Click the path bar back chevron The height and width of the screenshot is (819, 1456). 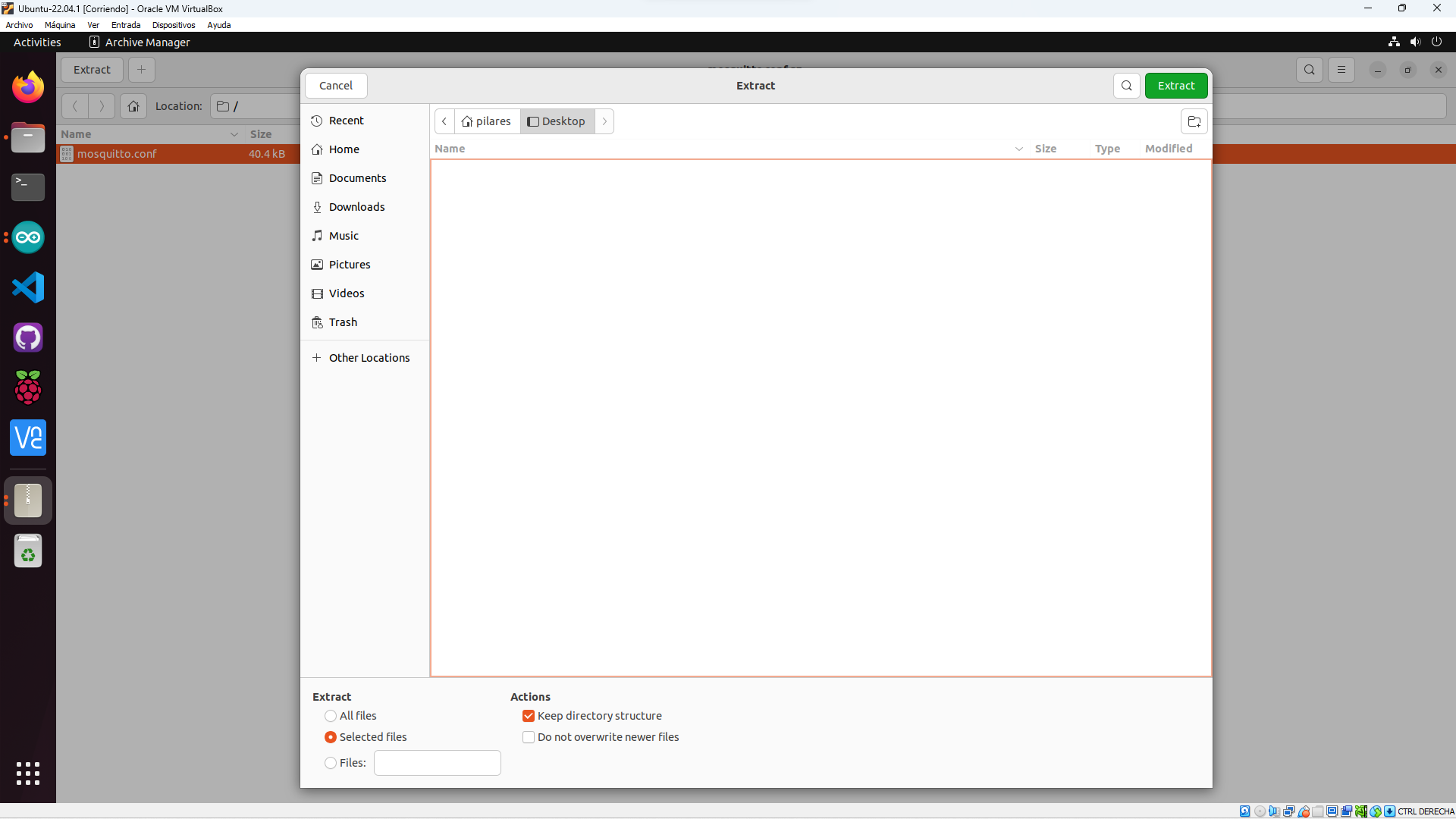tap(444, 121)
